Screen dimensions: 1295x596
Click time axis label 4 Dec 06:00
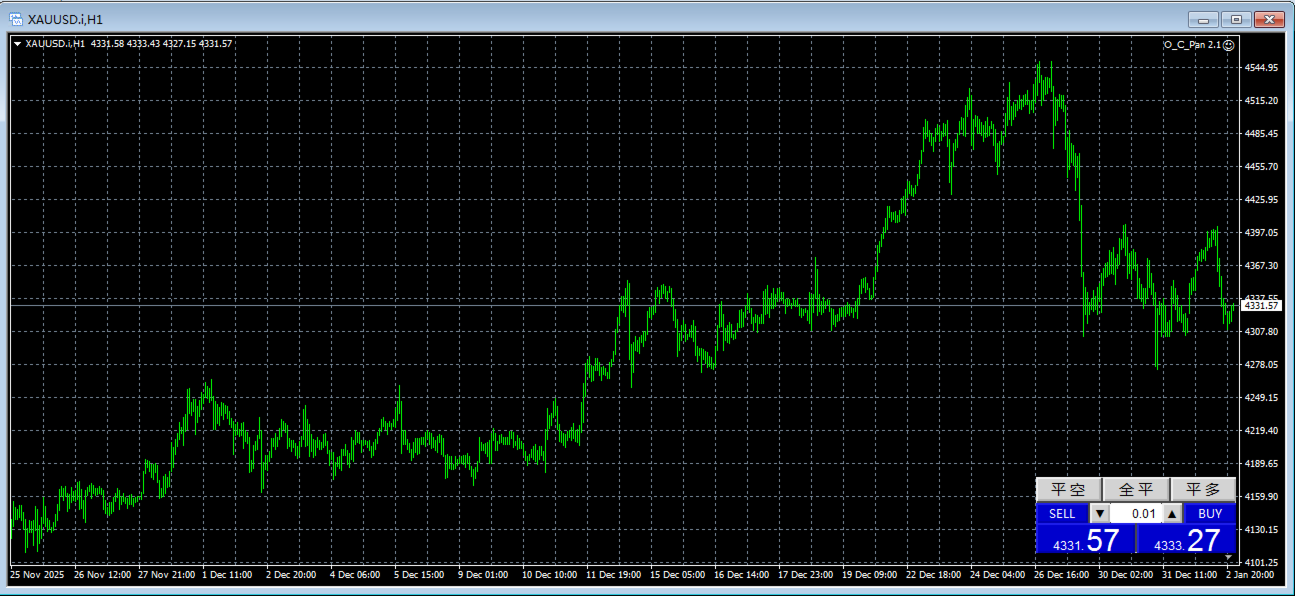click(x=355, y=575)
